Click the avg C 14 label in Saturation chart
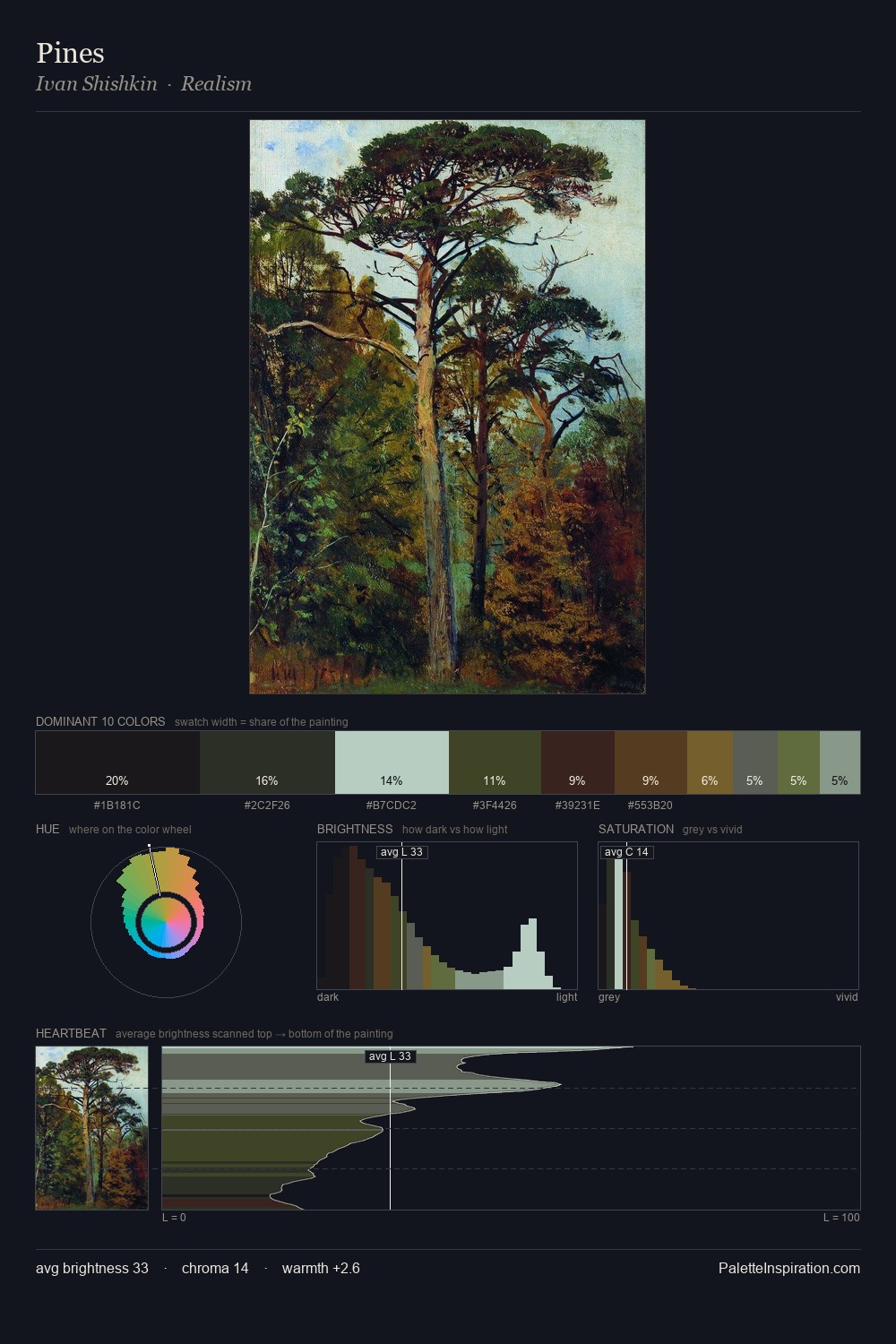The height and width of the screenshot is (1344, 896). [626, 852]
